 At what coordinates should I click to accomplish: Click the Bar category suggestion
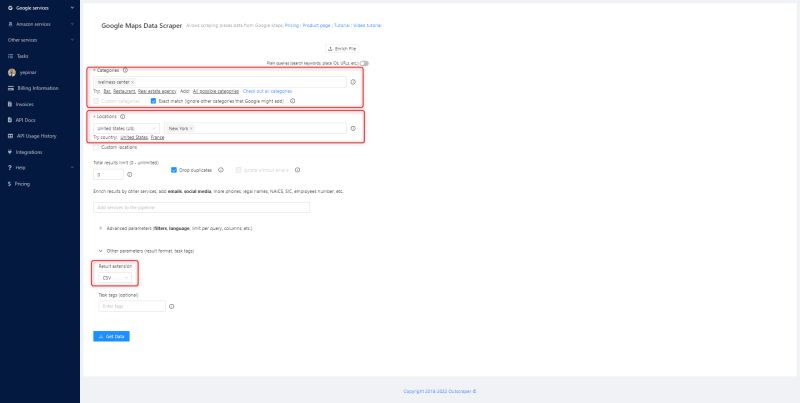[x=107, y=91]
